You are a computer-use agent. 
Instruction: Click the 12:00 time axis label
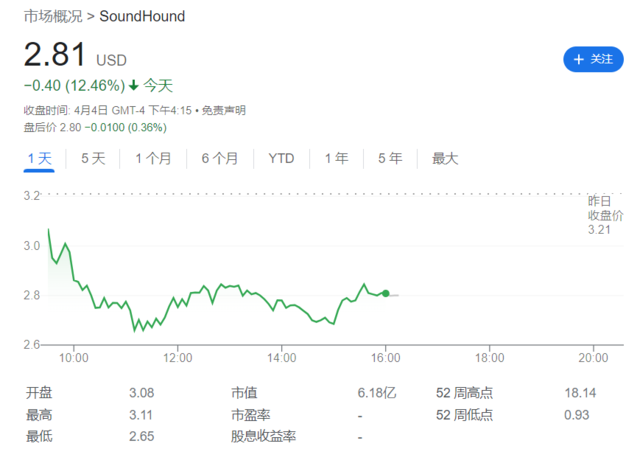pyautogui.click(x=178, y=357)
